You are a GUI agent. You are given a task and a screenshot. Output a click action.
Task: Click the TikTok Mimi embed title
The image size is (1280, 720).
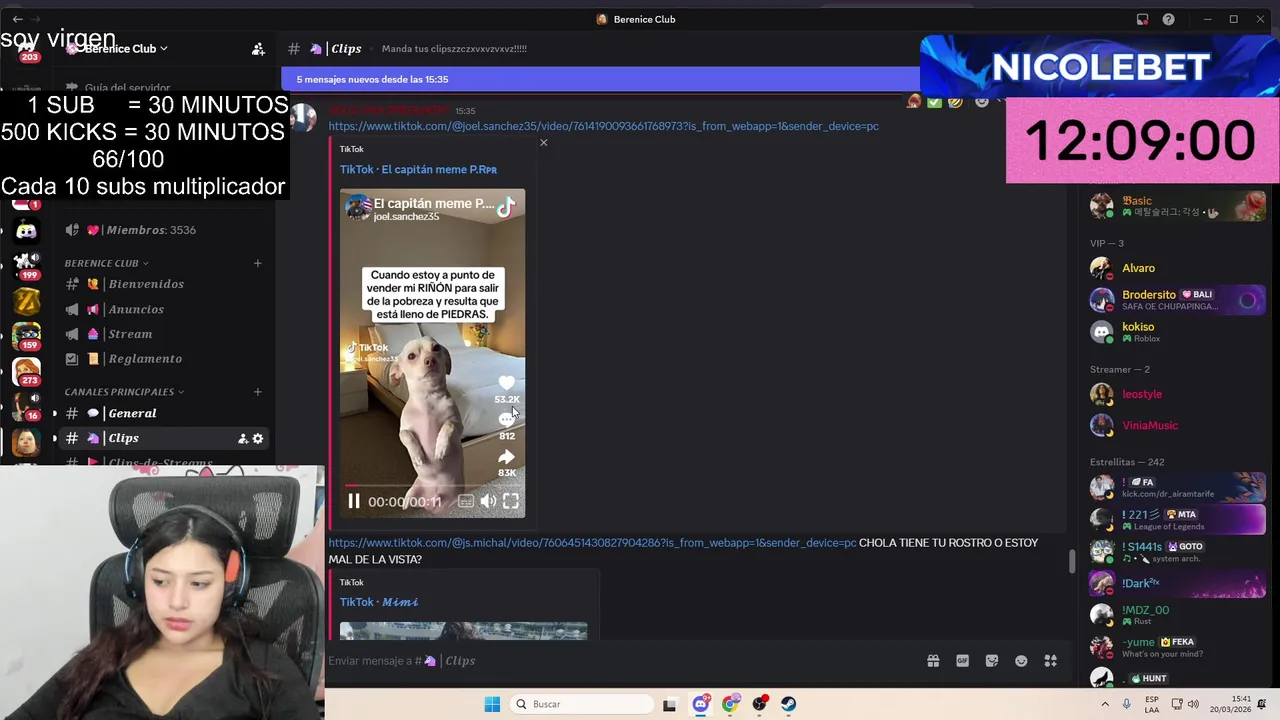coord(379,602)
